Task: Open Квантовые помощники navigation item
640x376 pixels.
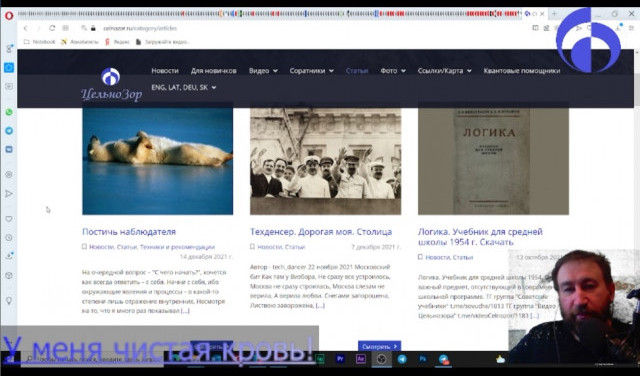Action: pyautogui.click(x=522, y=71)
